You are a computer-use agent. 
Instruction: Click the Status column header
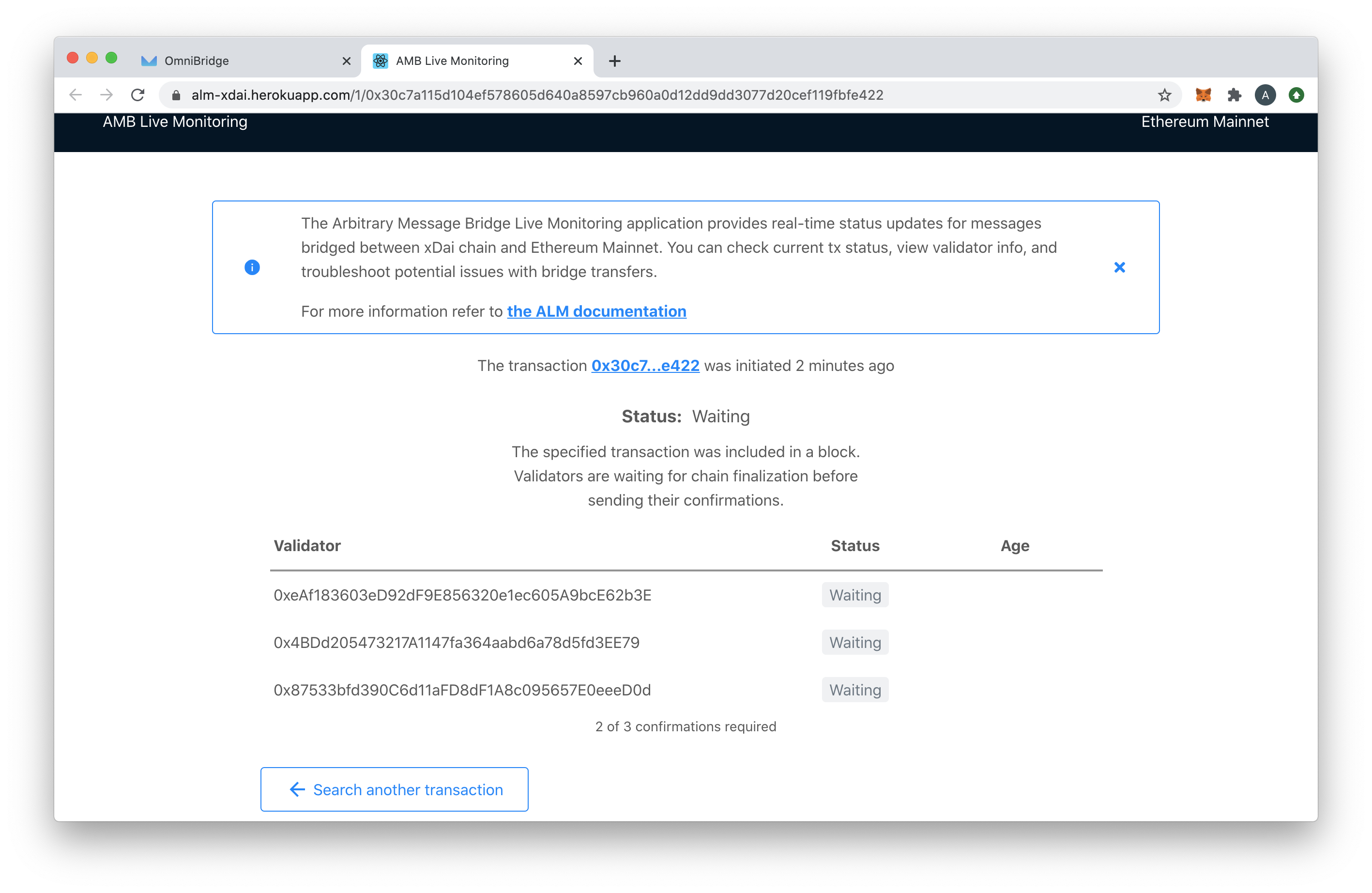pos(855,546)
